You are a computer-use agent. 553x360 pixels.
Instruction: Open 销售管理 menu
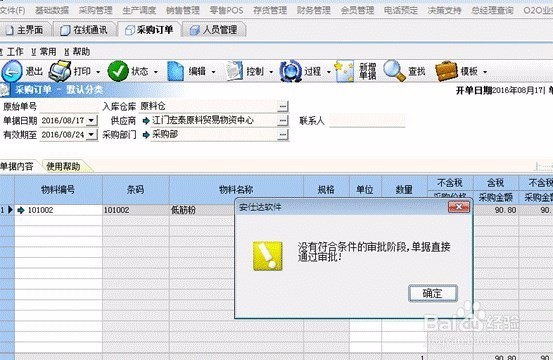[183, 10]
